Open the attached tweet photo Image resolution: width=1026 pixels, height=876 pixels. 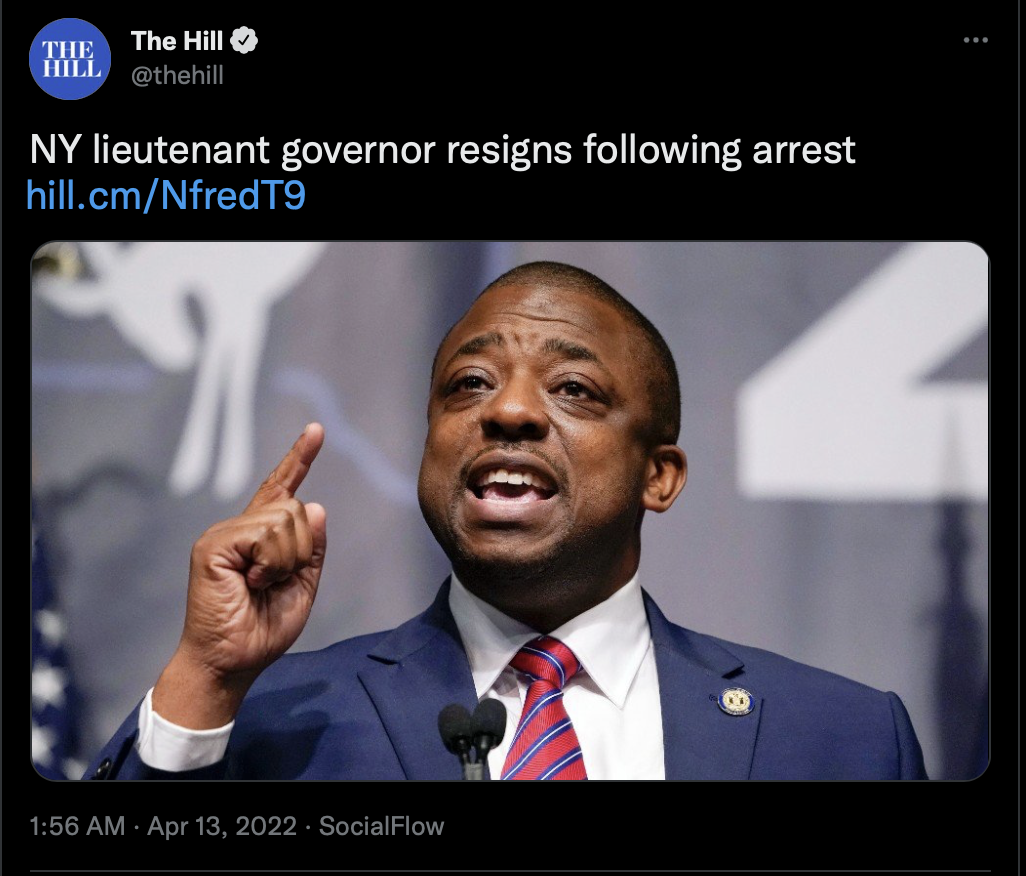pyautogui.click(x=510, y=511)
